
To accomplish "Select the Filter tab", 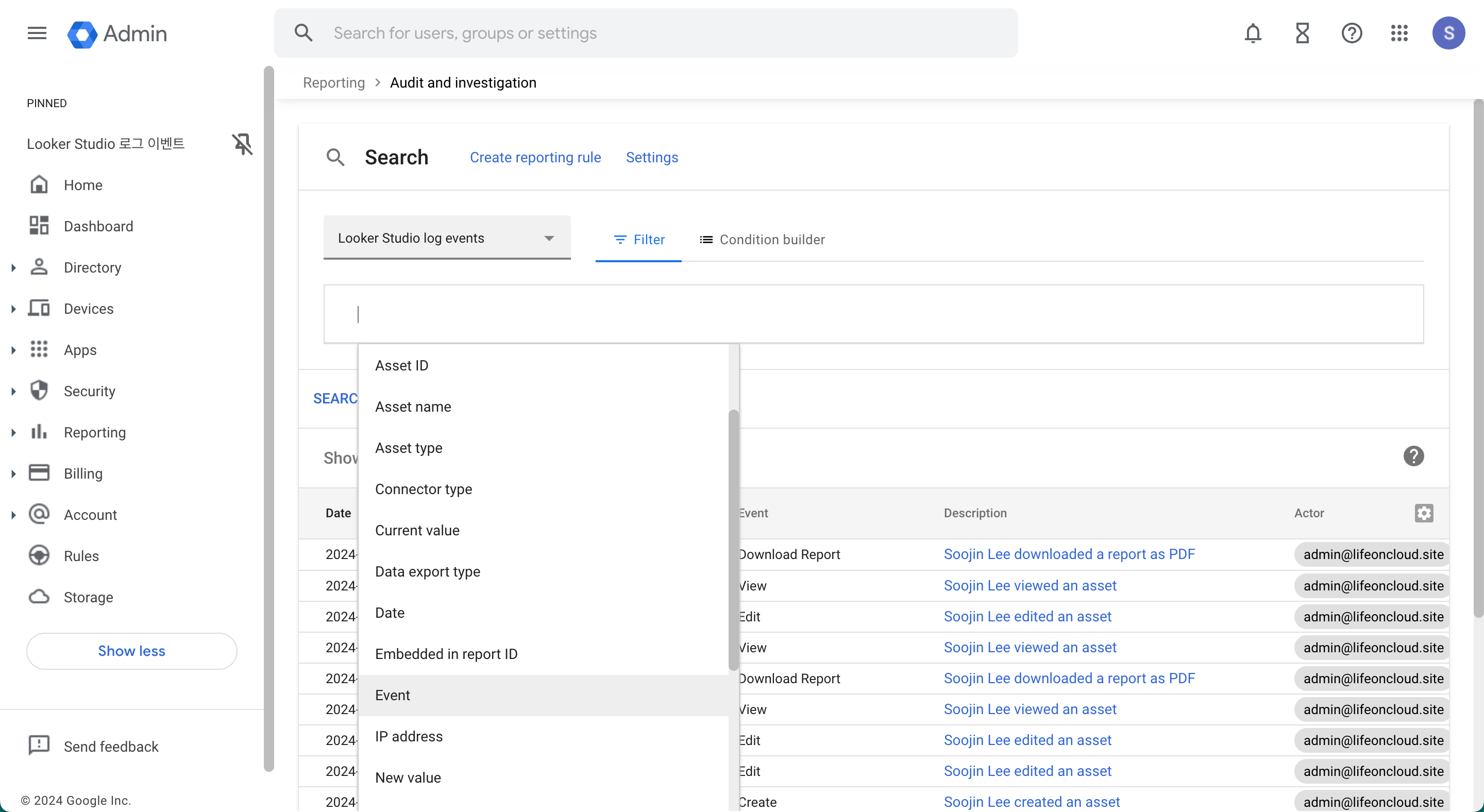I will pyautogui.click(x=639, y=240).
